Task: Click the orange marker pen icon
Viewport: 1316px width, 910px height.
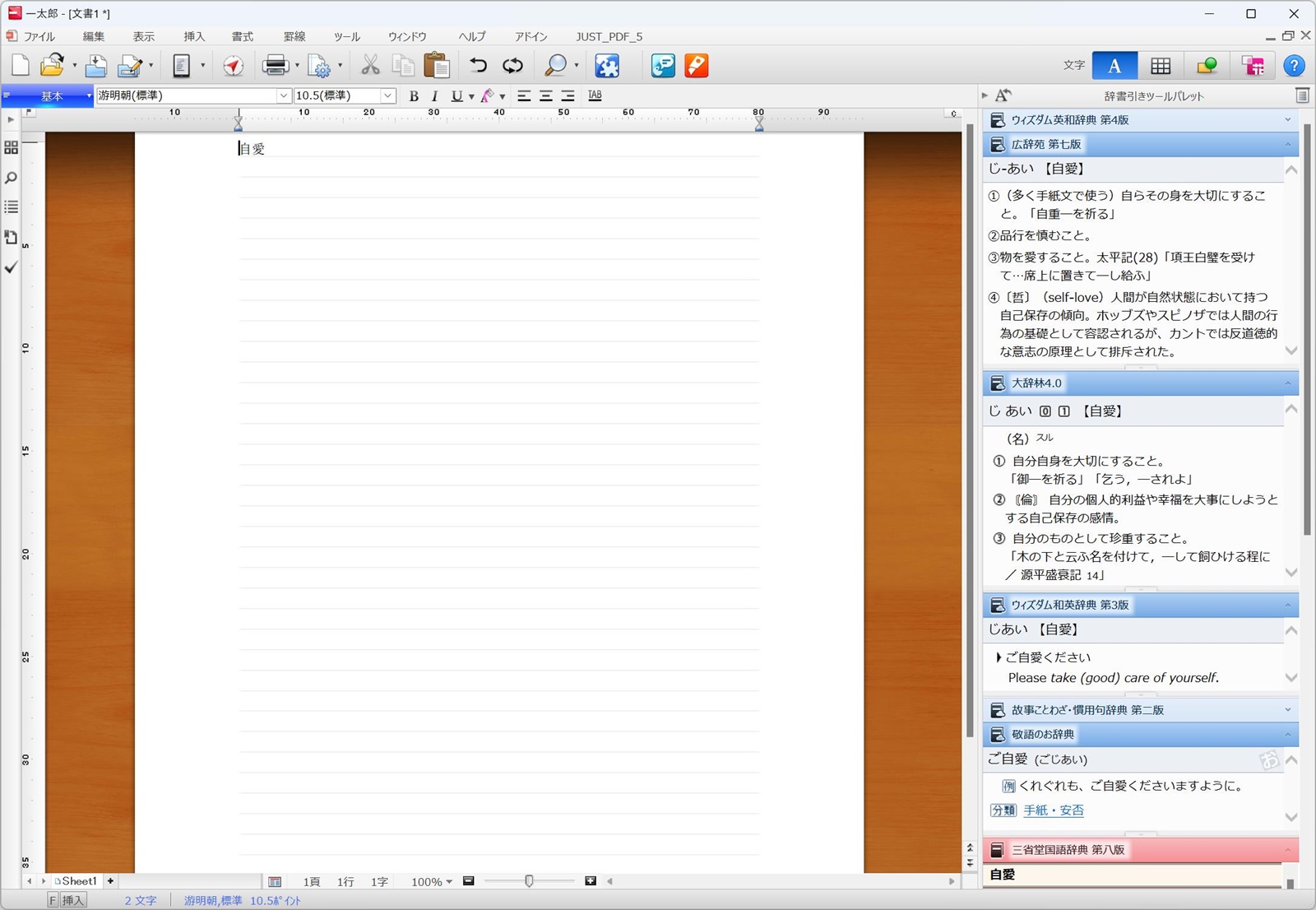Action: coord(696,65)
